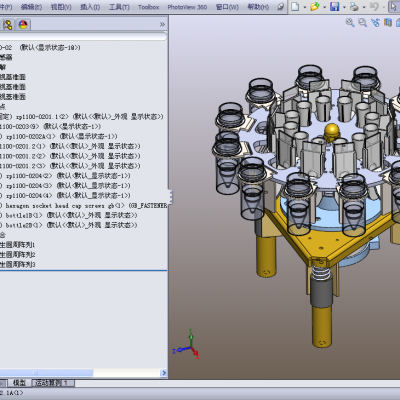Open the Print dropdown arrow
Viewport: 400px width, 400px height.
pyautogui.click(x=364, y=7)
